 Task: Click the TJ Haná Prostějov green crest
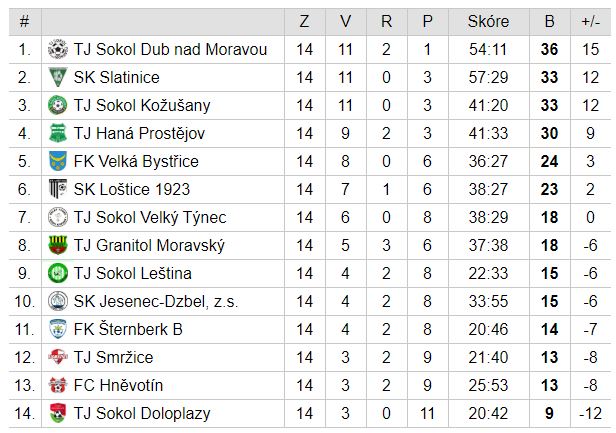[58, 133]
